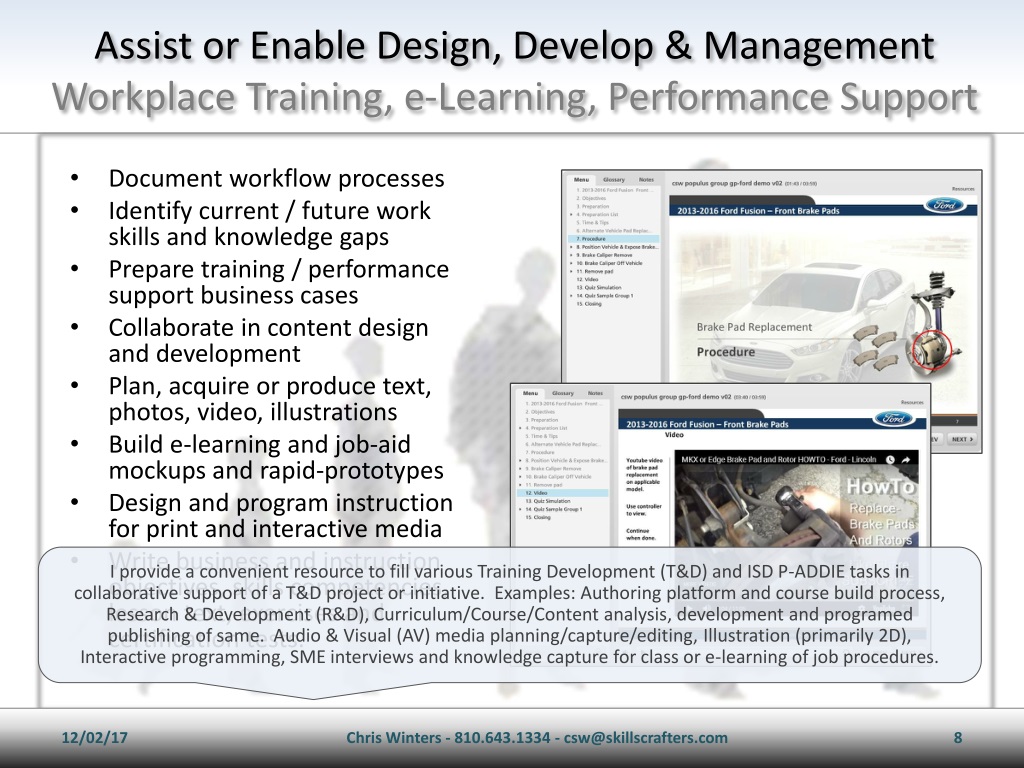Click the bullet 'Identify current / future work skills'

pyautogui.click(x=270, y=223)
